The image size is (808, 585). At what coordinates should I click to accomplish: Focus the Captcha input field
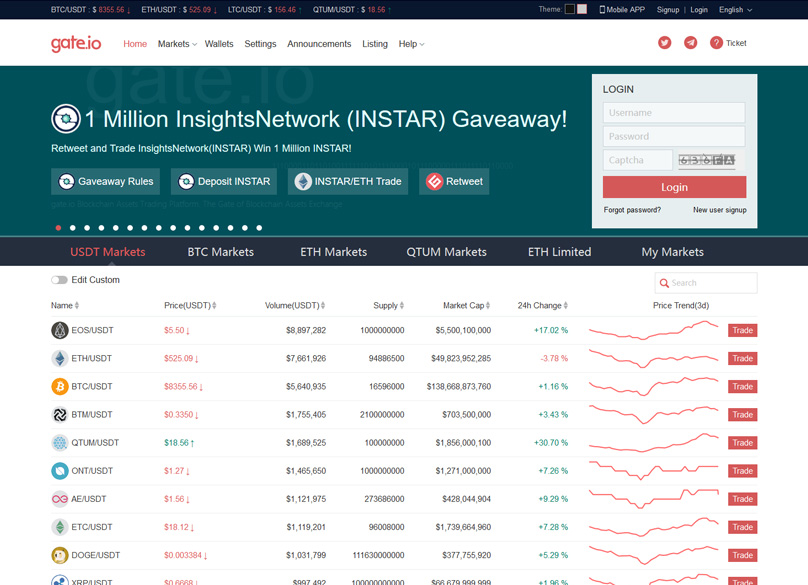[x=638, y=160]
